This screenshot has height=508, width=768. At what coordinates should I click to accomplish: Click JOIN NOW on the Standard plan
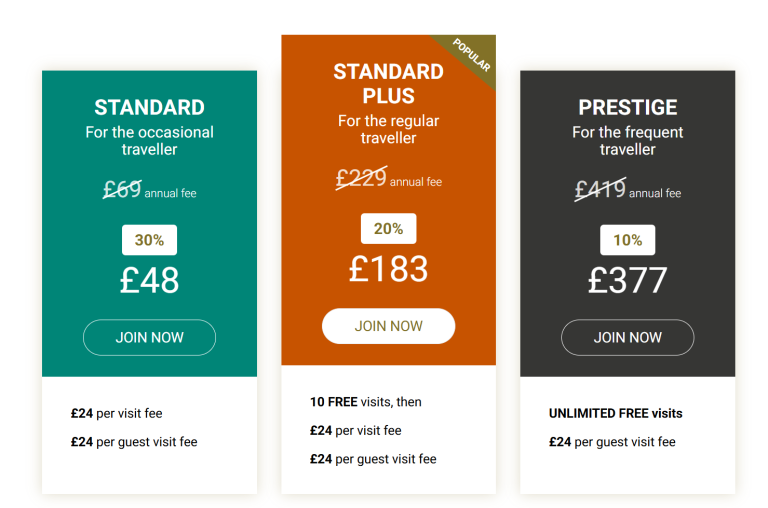(x=149, y=338)
